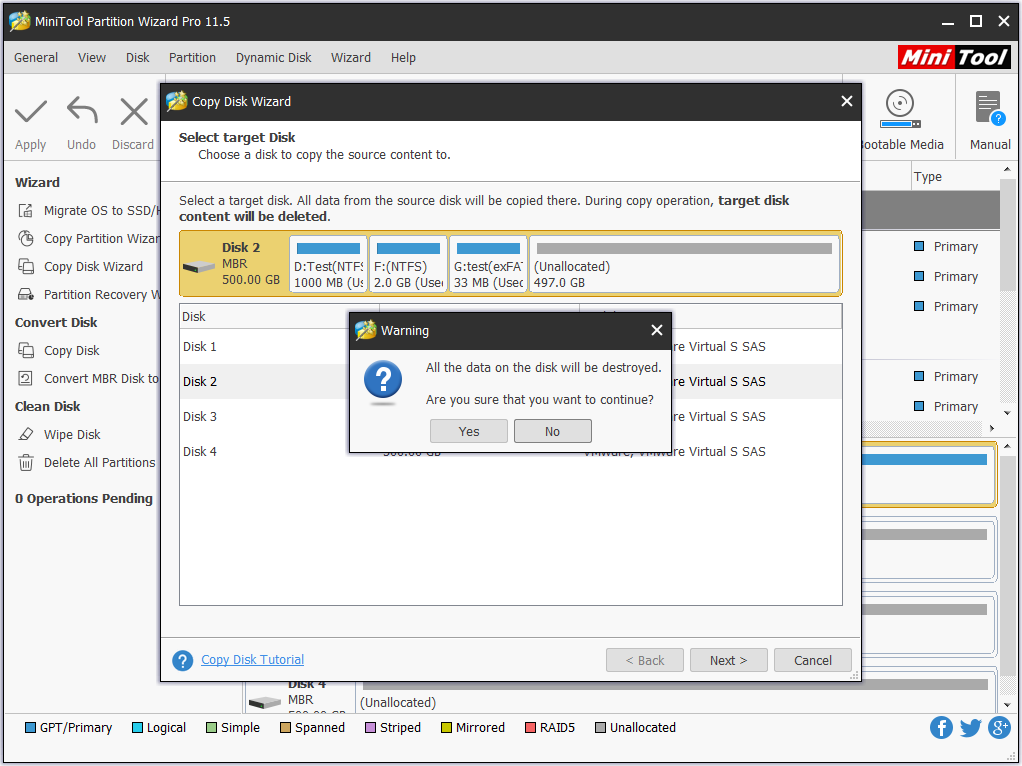Image resolution: width=1022 pixels, height=766 pixels.
Task: Open MiniTool Twitter icon
Action: tap(971, 728)
